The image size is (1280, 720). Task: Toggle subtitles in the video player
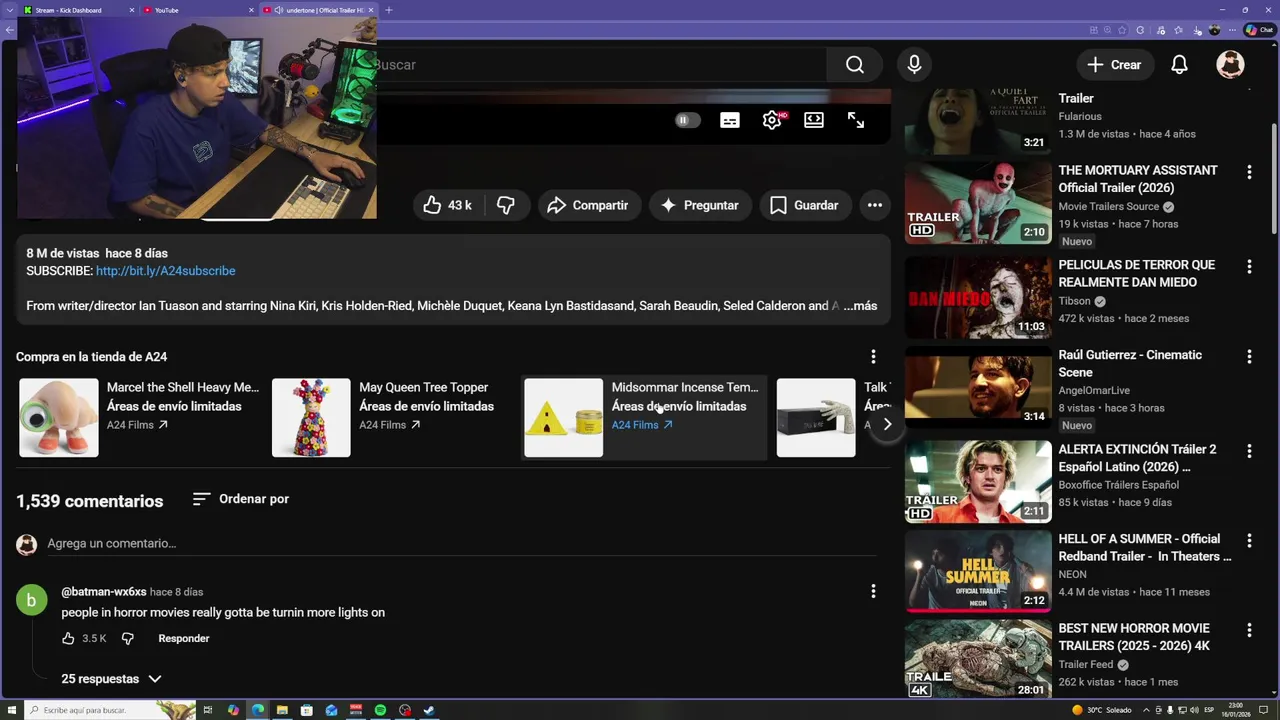pos(730,120)
